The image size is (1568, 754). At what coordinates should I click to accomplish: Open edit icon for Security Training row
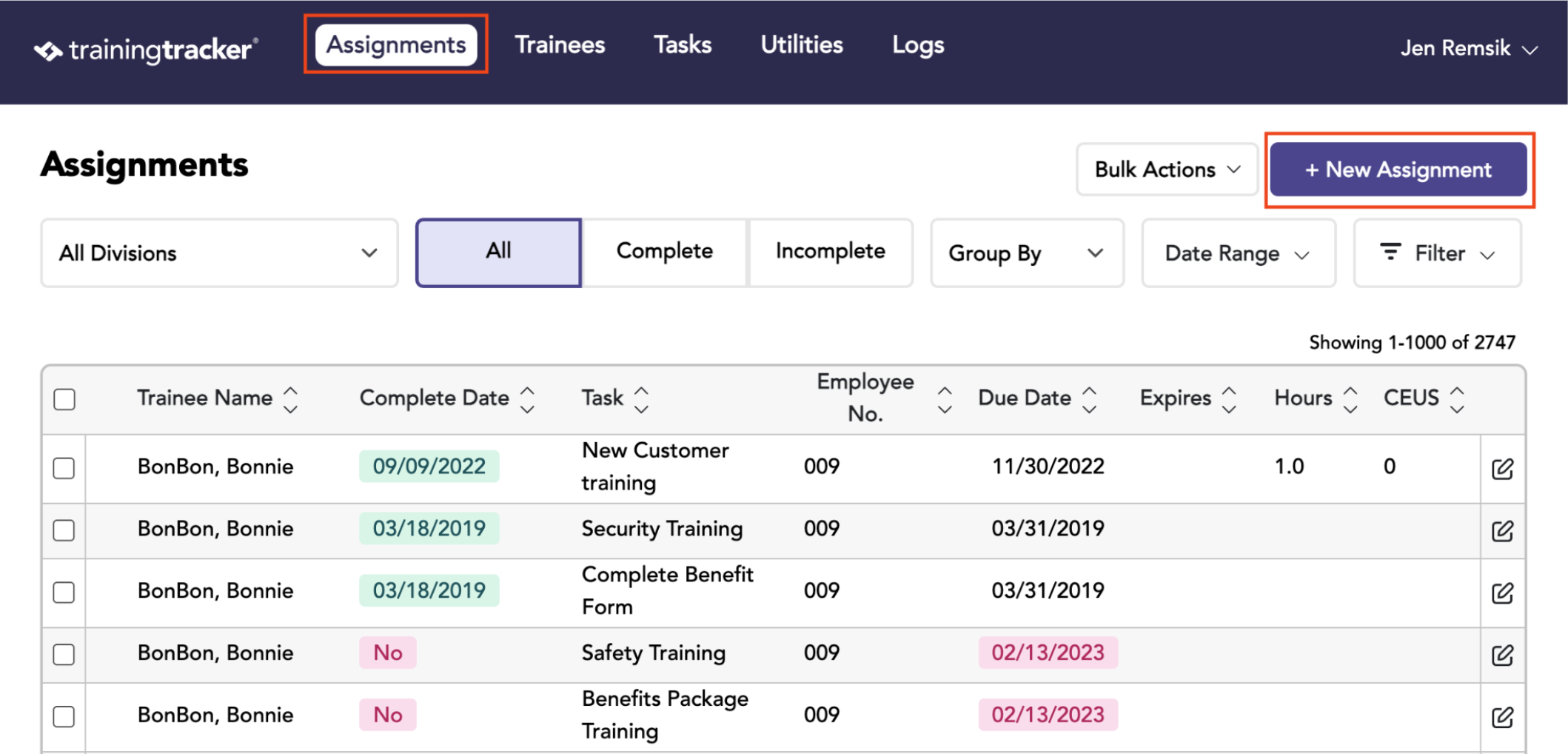(1502, 531)
